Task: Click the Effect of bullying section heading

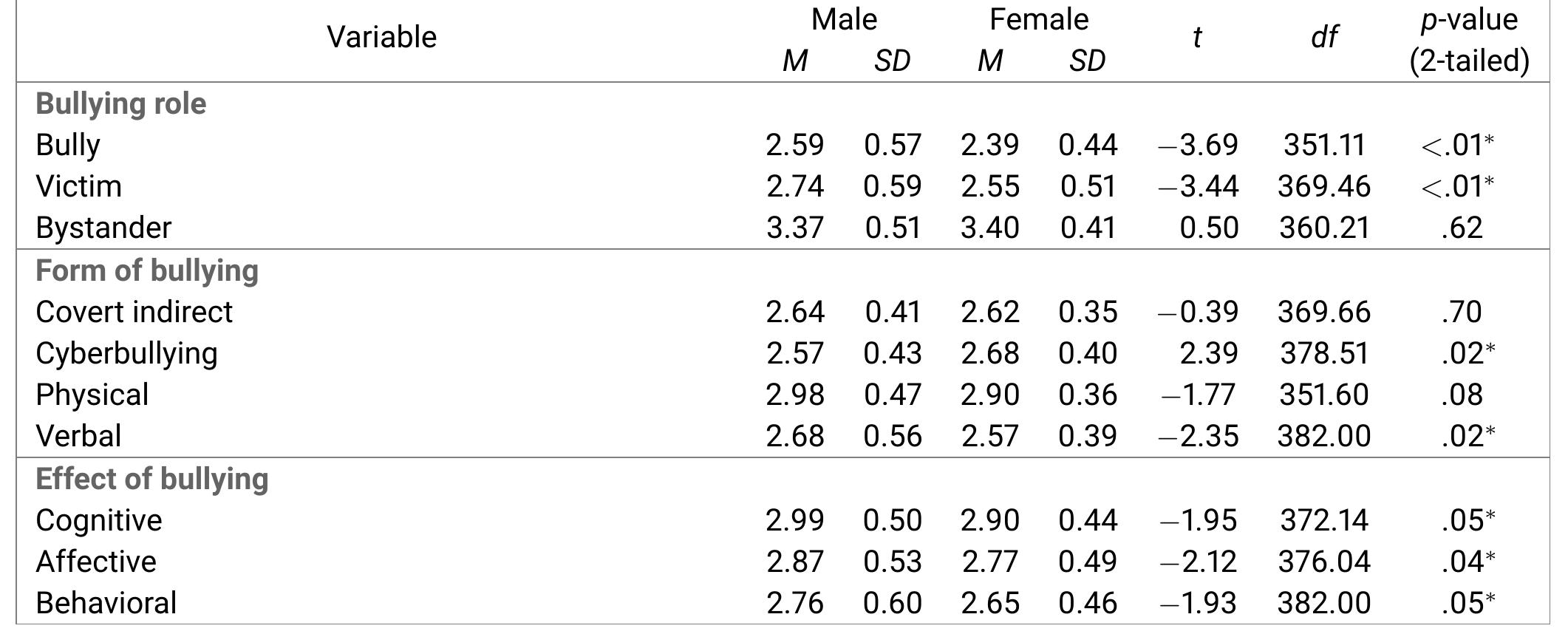Action: click(x=152, y=479)
